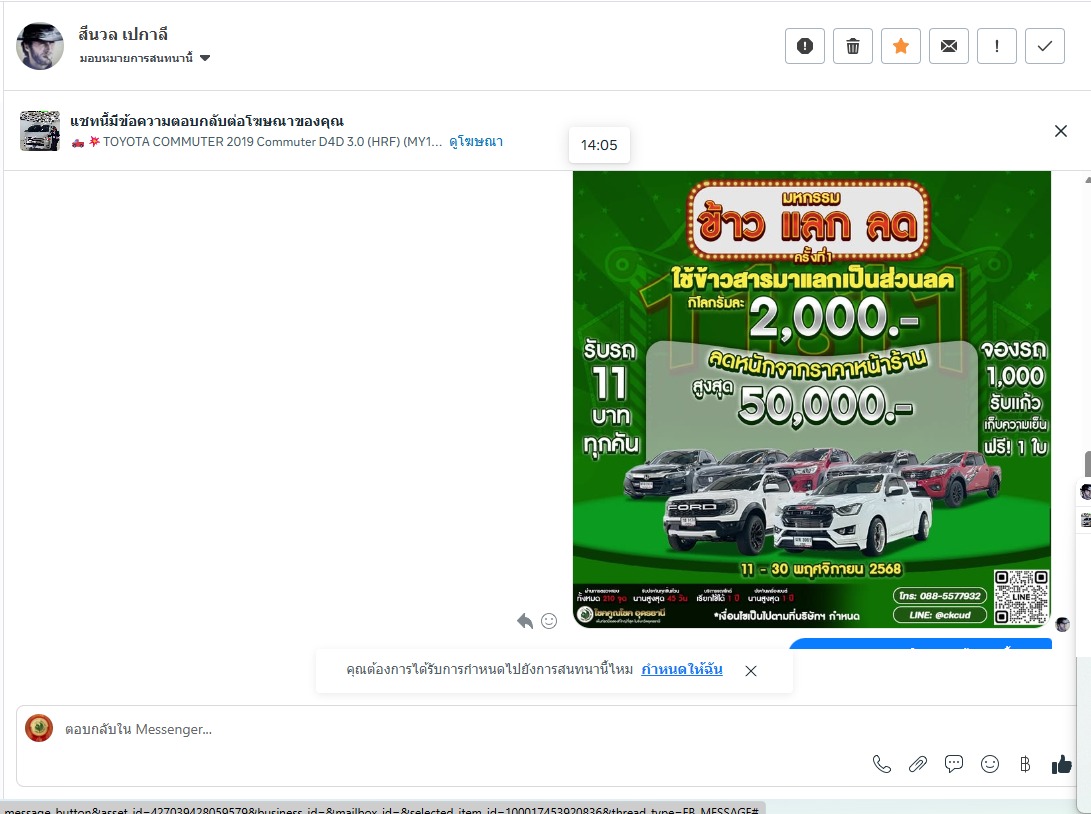Click กำหนดให้ฉัน assign-to-me link
Viewport: 1091px width, 814px height.
pos(682,669)
